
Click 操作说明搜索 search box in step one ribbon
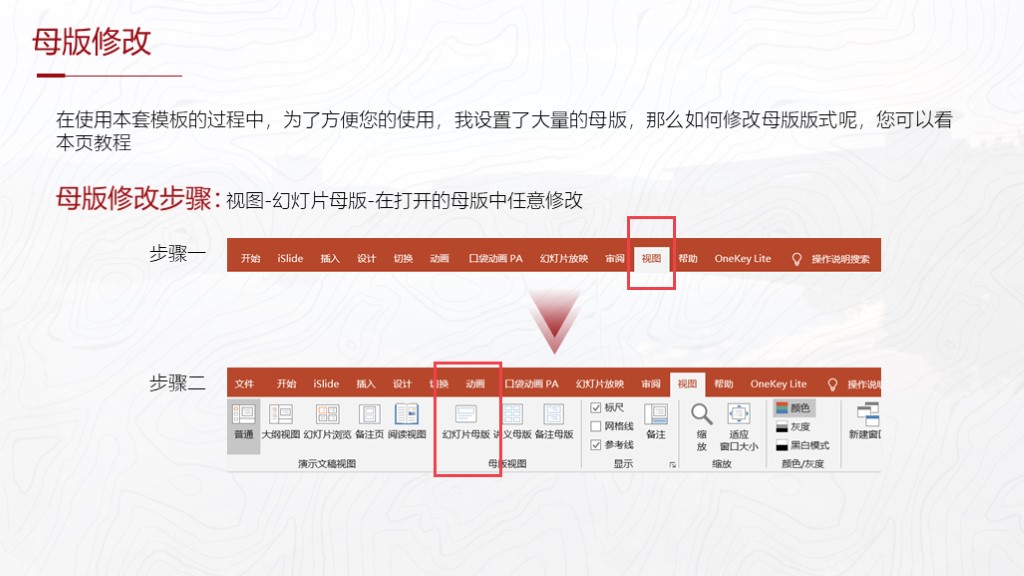point(840,259)
